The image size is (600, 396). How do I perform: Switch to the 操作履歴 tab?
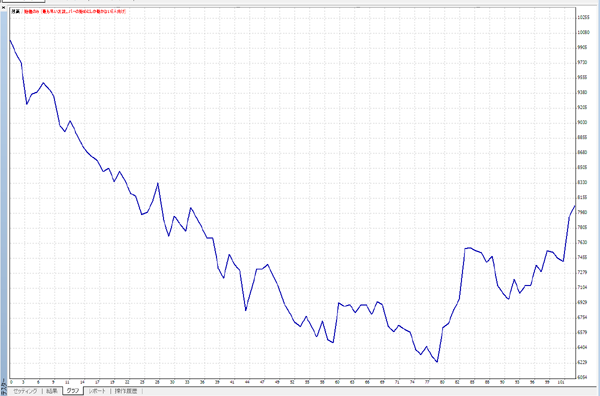[126, 391]
